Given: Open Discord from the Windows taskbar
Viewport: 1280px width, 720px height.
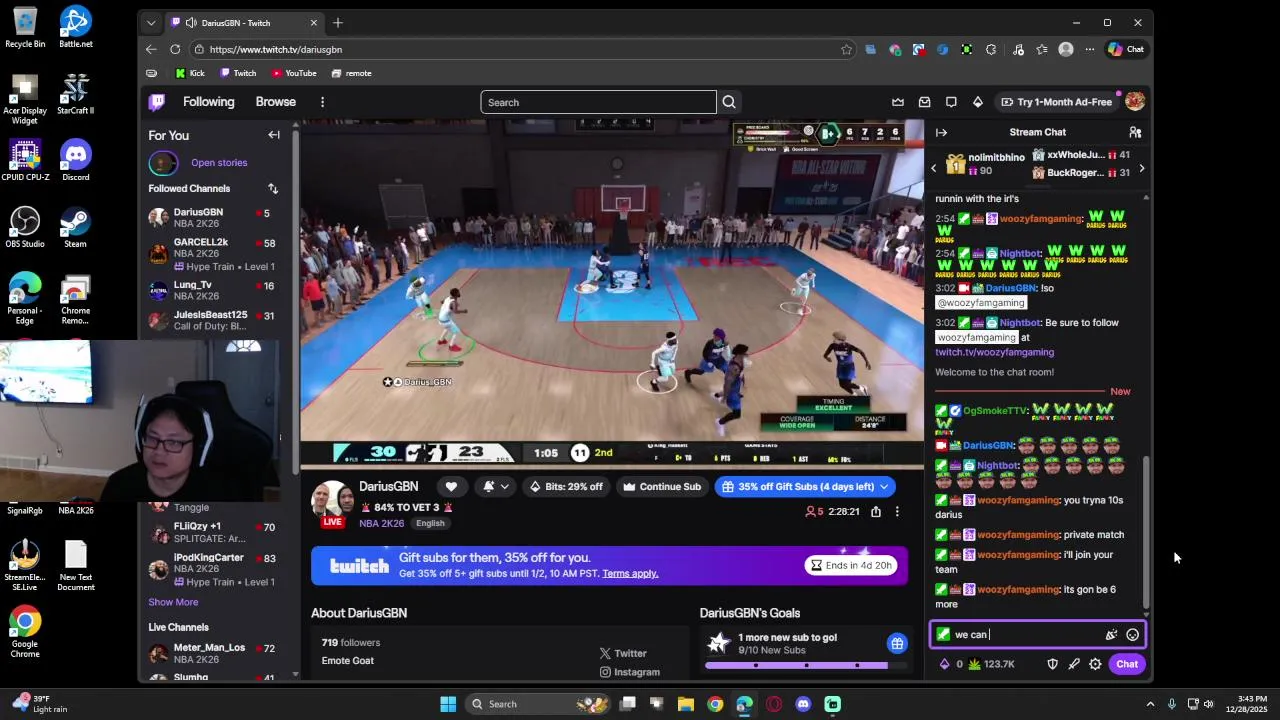Looking at the screenshot, I should point(803,704).
